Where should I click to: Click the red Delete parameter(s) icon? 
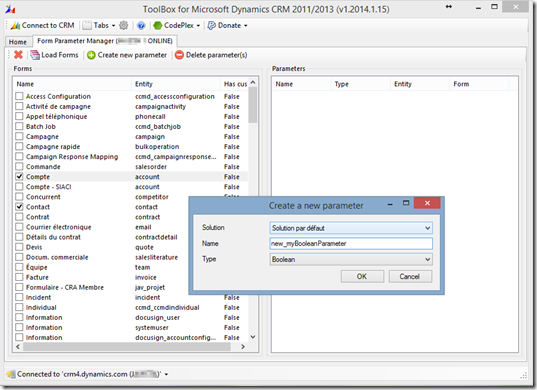(179, 55)
